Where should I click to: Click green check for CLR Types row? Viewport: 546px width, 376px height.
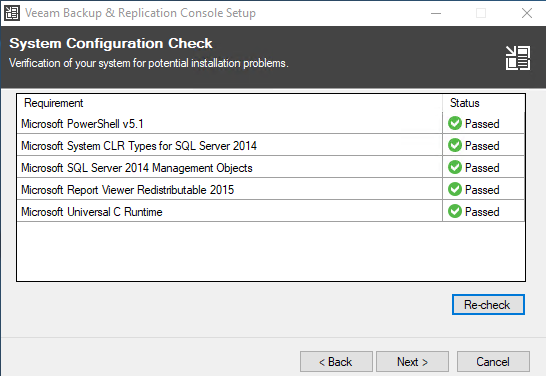pos(455,145)
